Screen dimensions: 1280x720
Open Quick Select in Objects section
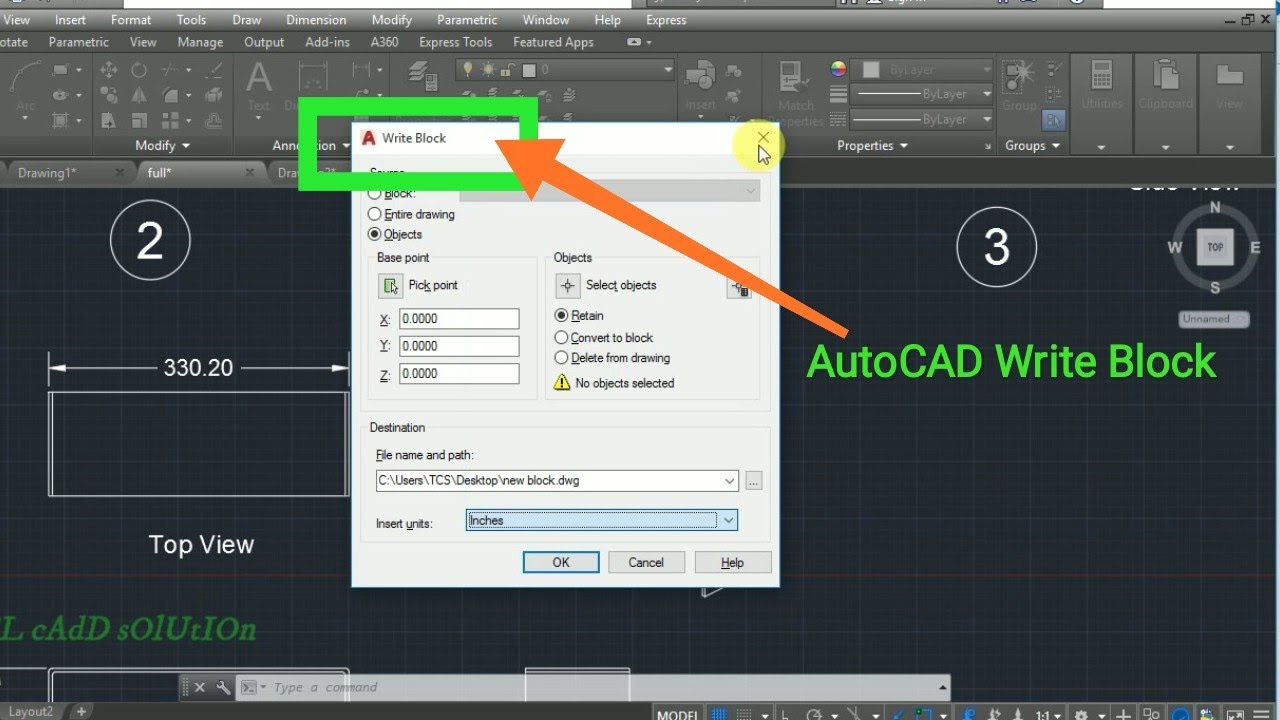click(x=739, y=288)
